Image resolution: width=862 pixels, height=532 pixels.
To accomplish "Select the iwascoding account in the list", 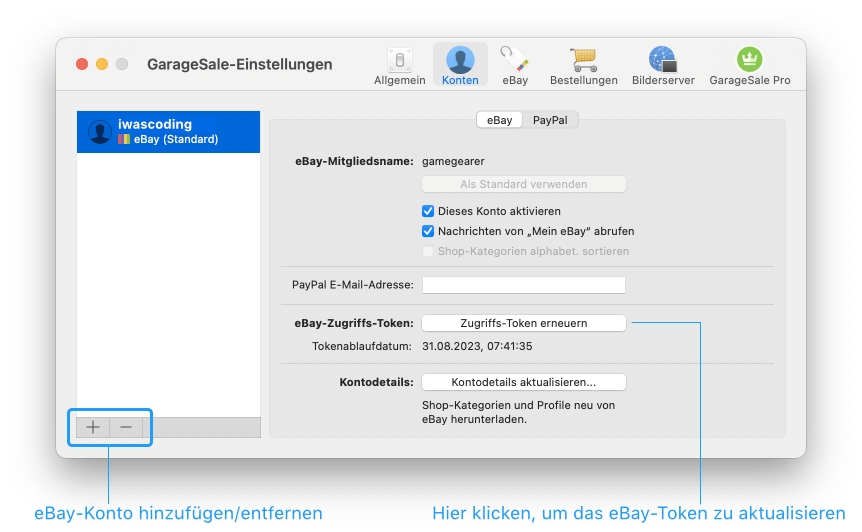I will (x=168, y=132).
